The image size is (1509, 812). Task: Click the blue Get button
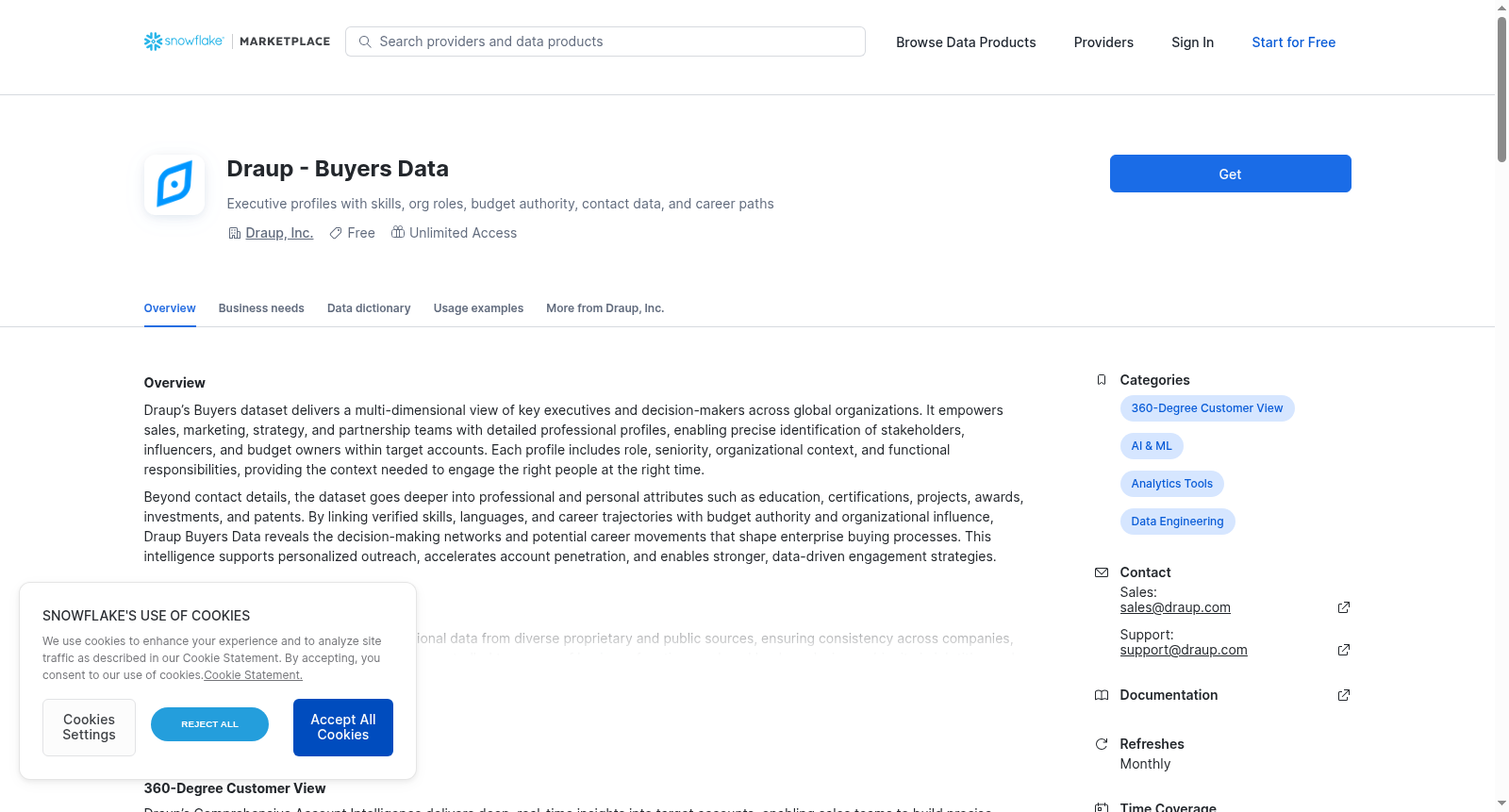[x=1230, y=174]
